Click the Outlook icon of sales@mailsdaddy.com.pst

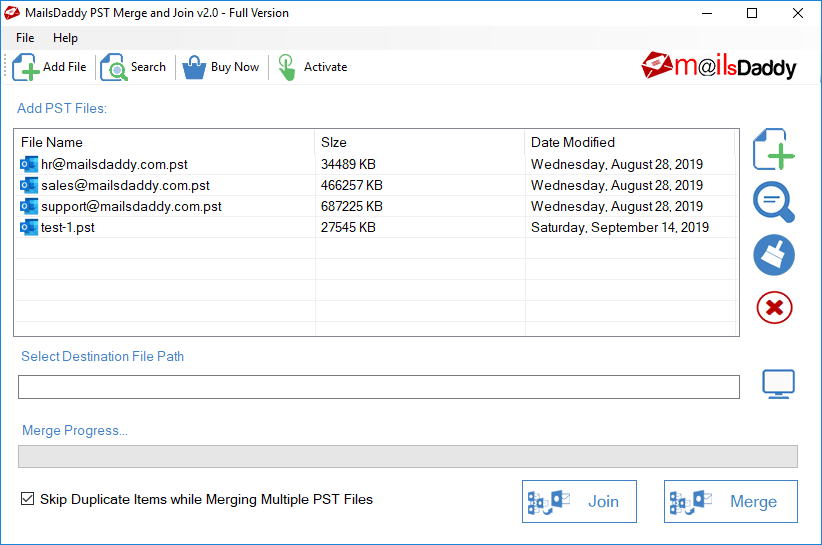[x=29, y=186]
